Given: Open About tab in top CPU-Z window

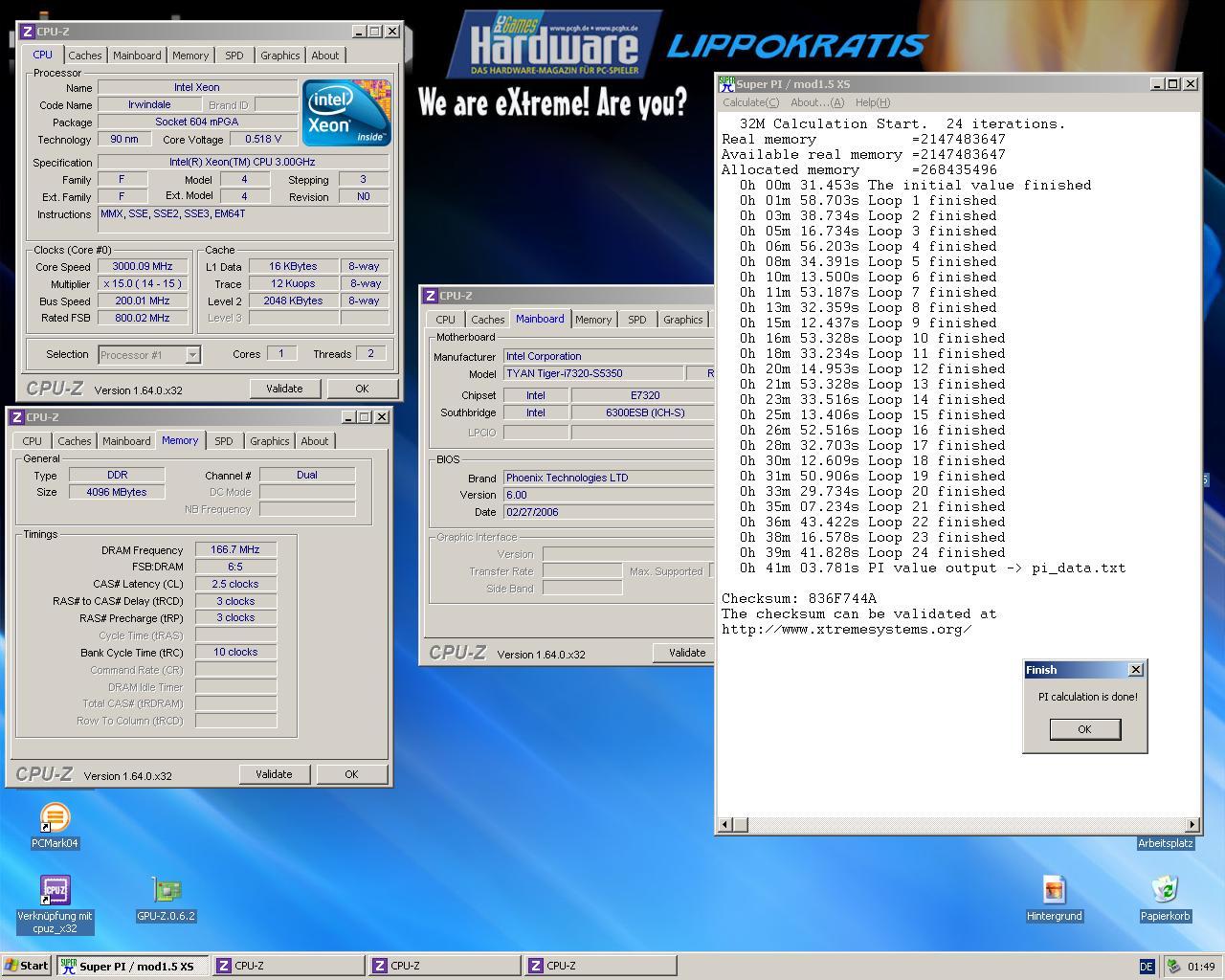Looking at the screenshot, I should click(324, 56).
